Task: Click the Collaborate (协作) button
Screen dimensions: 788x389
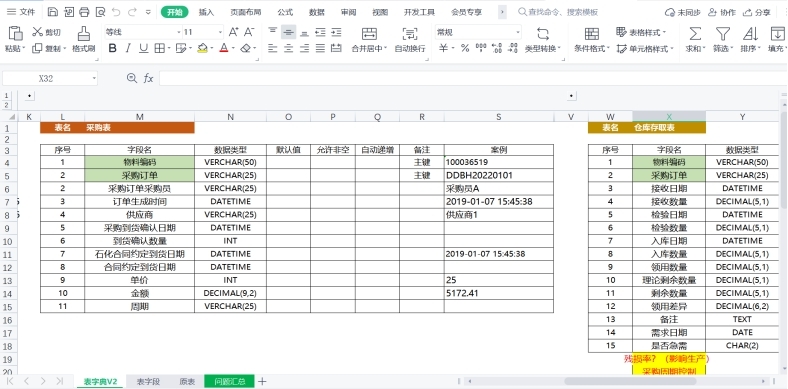Action: point(722,13)
